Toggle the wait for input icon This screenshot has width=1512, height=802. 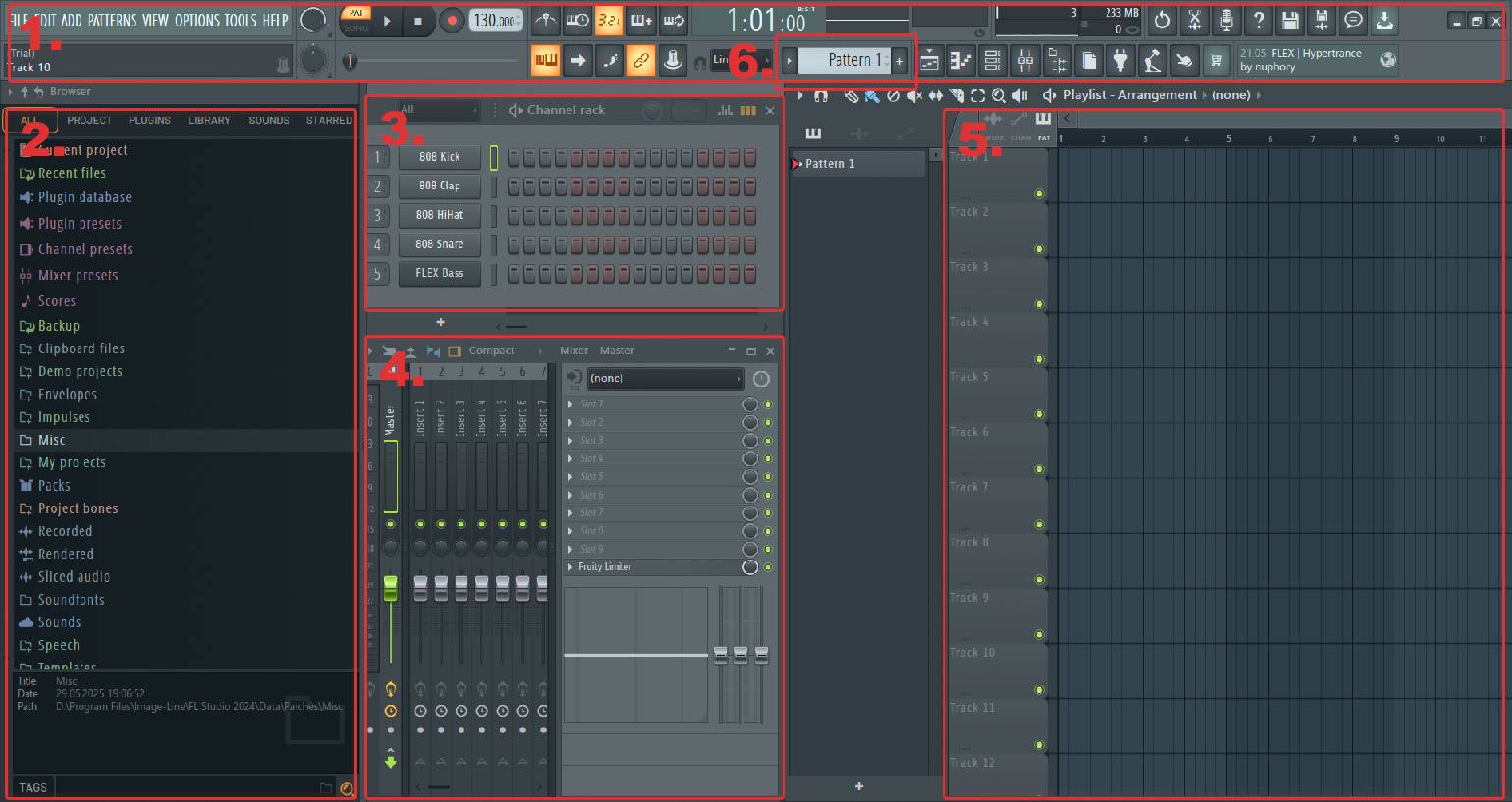[577, 20]
